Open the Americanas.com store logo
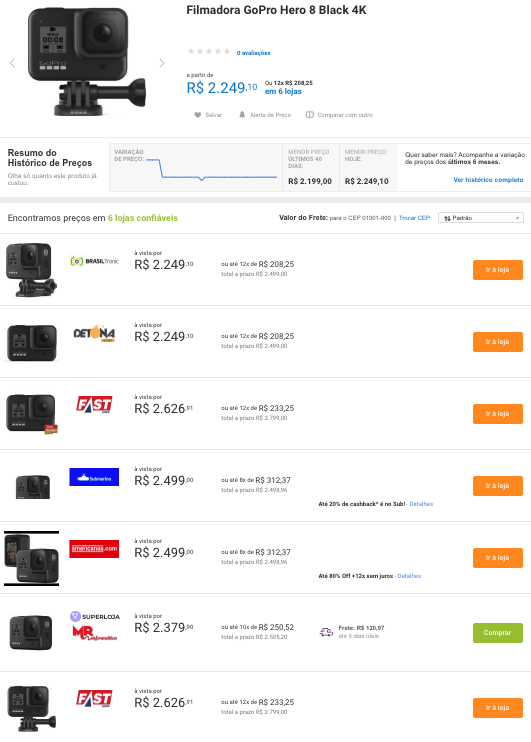Image resolution: width=531 pixels, height=742 pixels. [94, 549]
